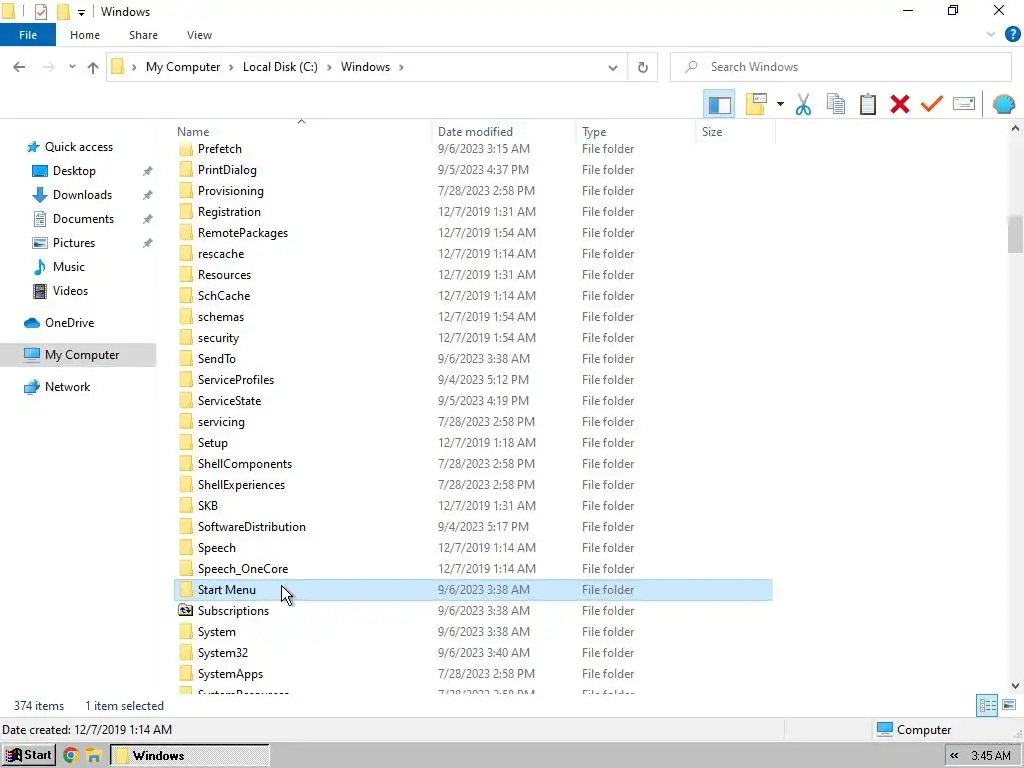Select the Prefetch folder

pos(219,149)
